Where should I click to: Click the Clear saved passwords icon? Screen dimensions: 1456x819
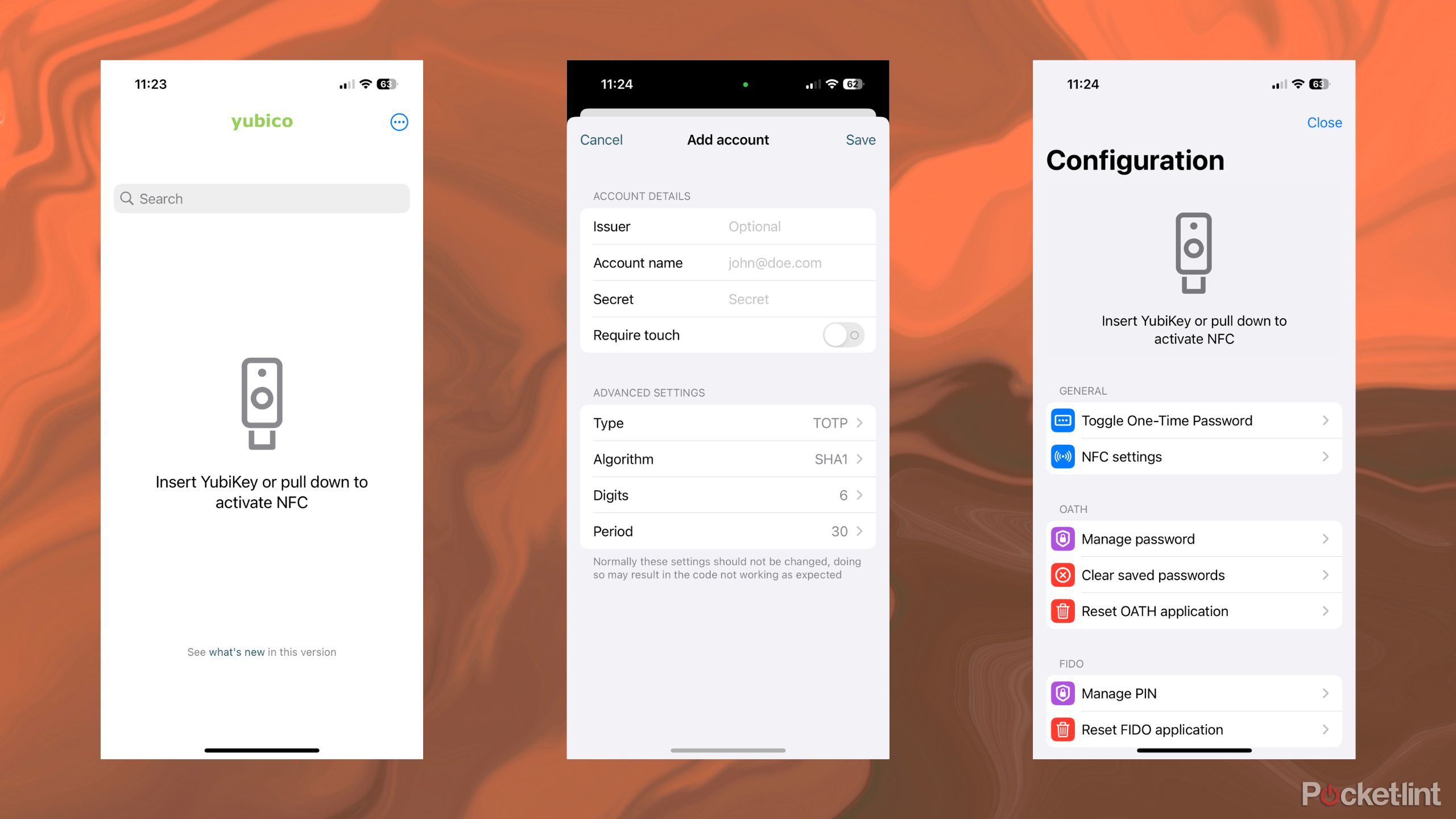1062,575
